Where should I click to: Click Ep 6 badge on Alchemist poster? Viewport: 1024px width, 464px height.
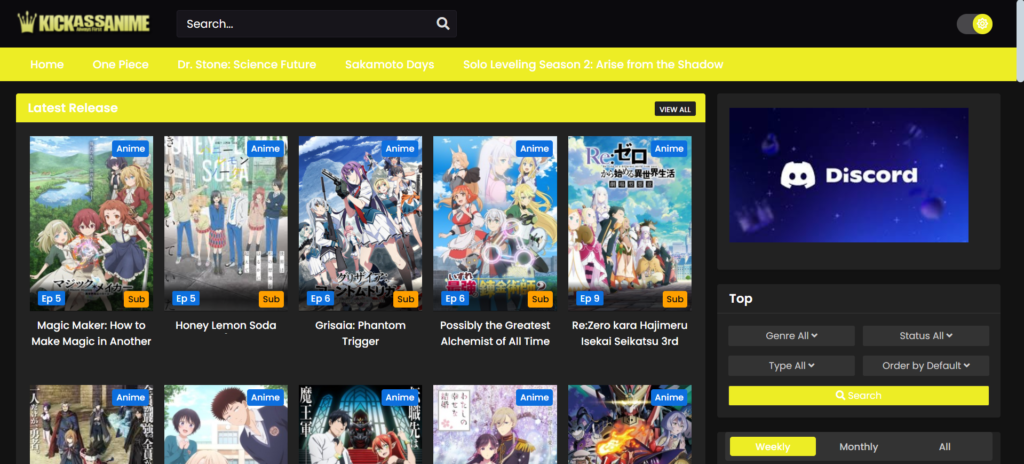point(455,299)
